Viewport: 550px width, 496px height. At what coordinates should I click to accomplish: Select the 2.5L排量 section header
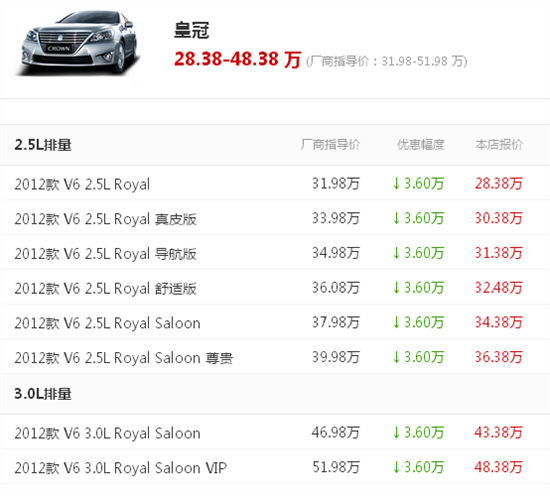[x=43, y=145]
